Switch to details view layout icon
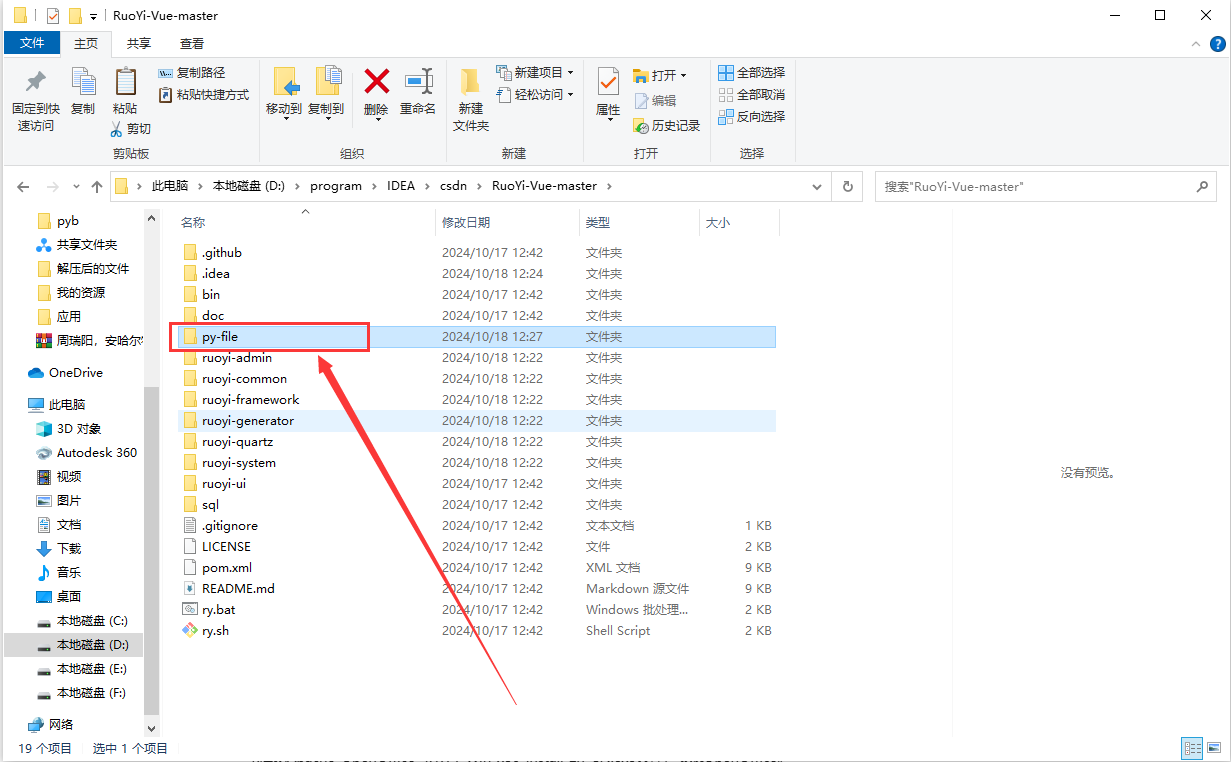This screenshot has width=1231, height=762. (x=1192, y=748)
